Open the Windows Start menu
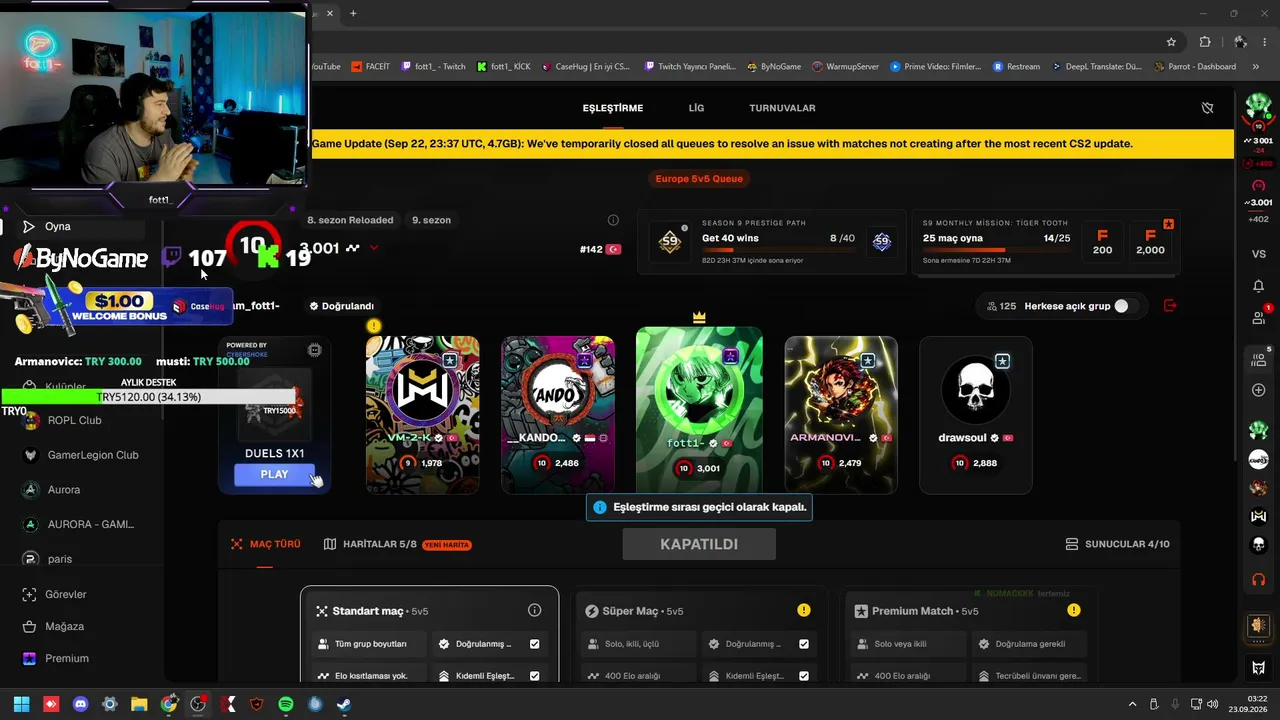The height and width of the screenshot is (720, 1280). (x=21, y=704)
